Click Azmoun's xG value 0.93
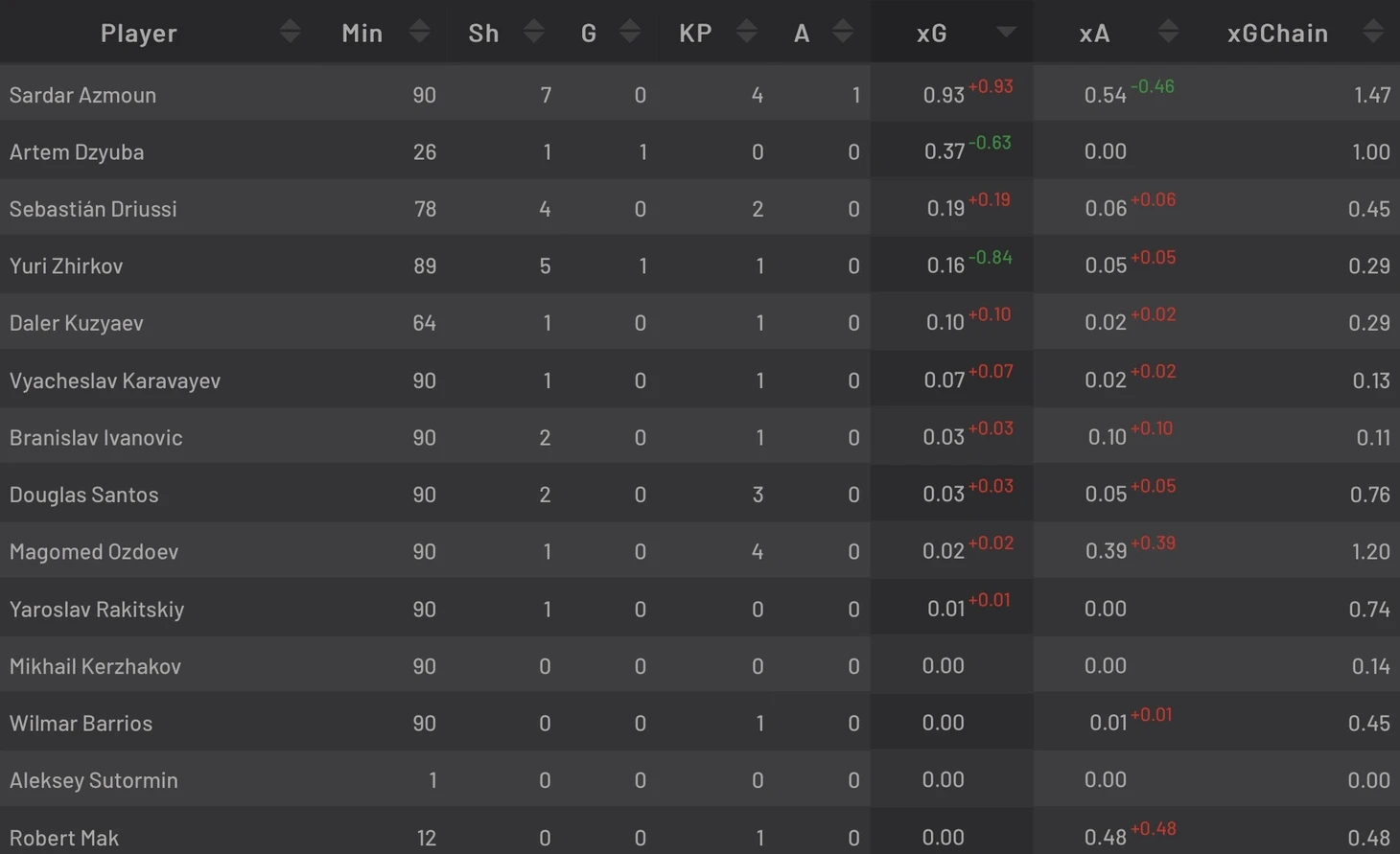This screenshot has height=854, width=1400. point(943,95)
